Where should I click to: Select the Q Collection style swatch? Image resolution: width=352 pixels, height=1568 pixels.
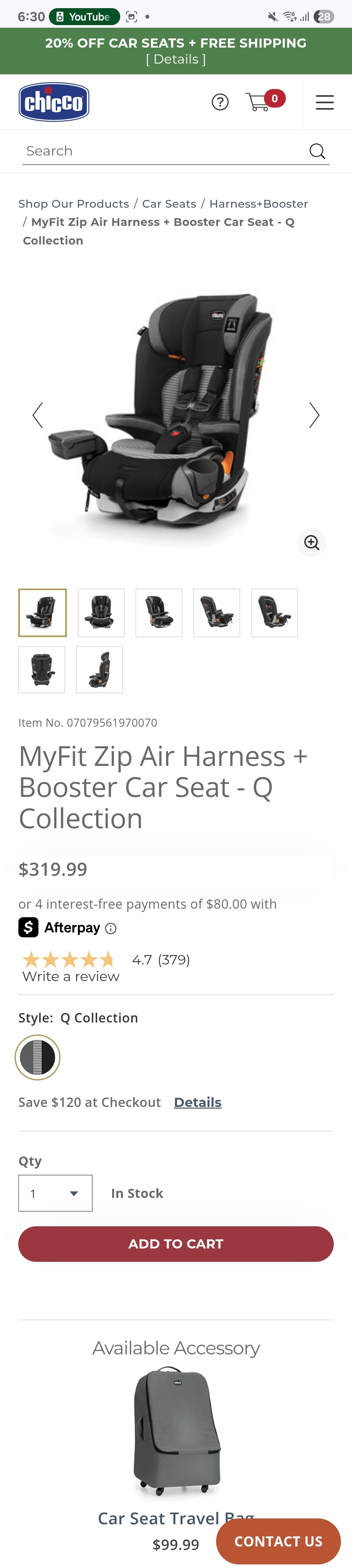(x=38, y=1057)
